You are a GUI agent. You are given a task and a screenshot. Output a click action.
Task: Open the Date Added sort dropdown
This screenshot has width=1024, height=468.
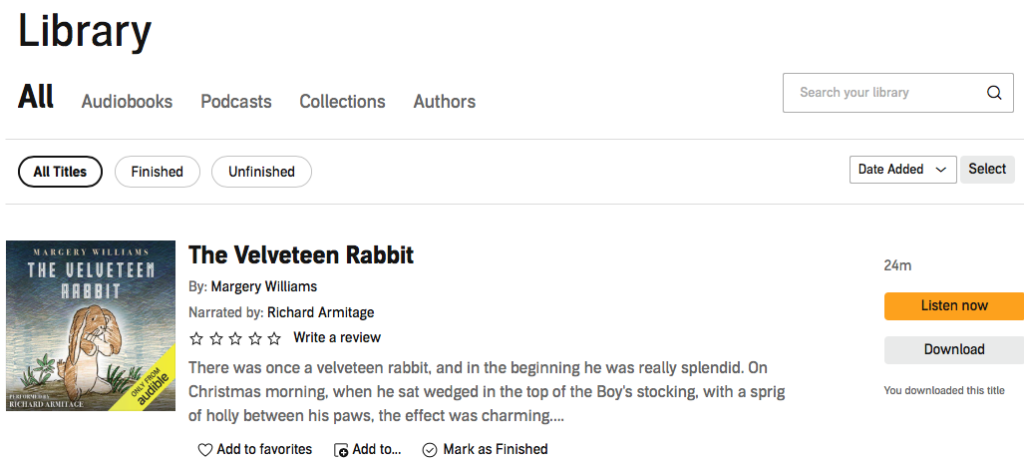click(x=902, y=170)
